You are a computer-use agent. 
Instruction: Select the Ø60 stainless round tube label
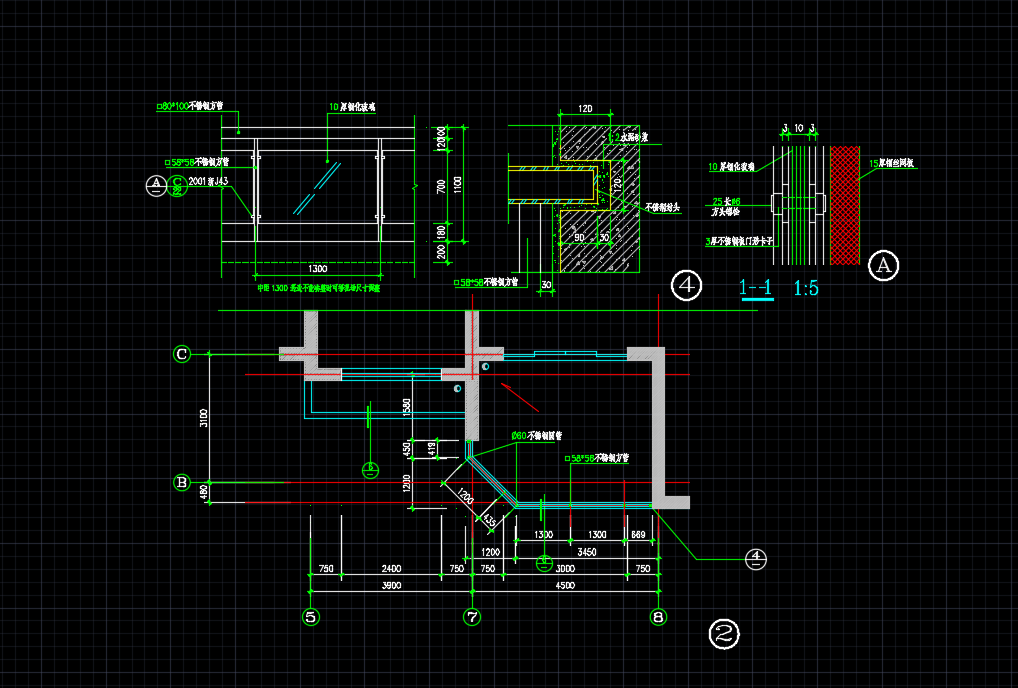click(x=537, y=436)
